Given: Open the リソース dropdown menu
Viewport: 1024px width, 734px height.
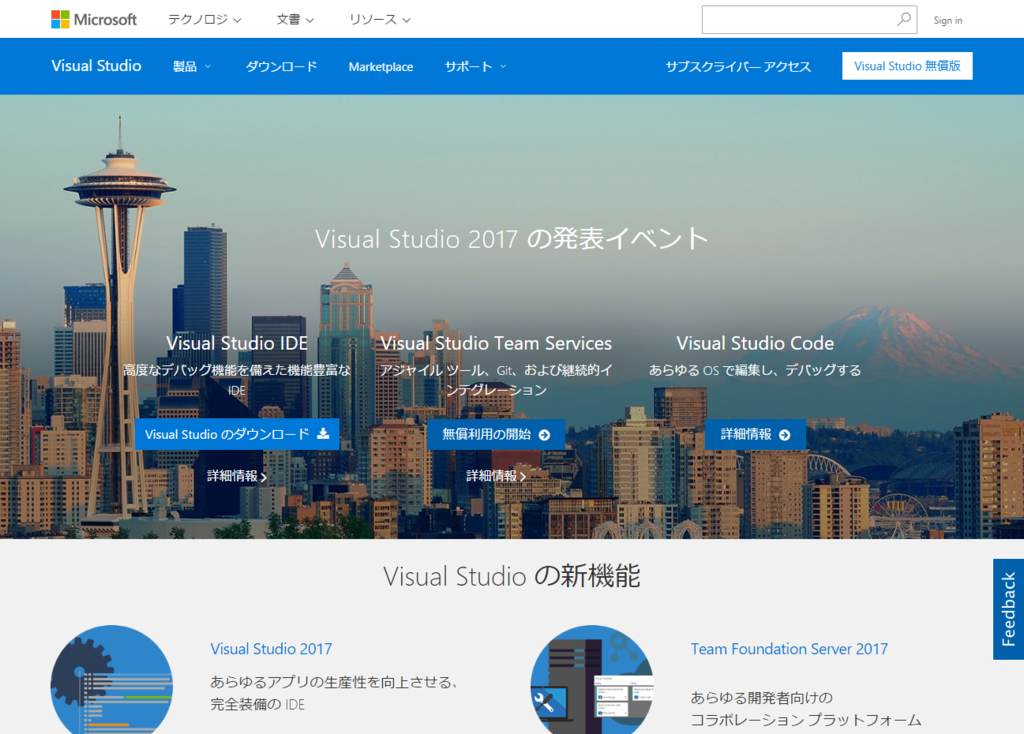Looking at the screenshot, I should pos(379,20).
